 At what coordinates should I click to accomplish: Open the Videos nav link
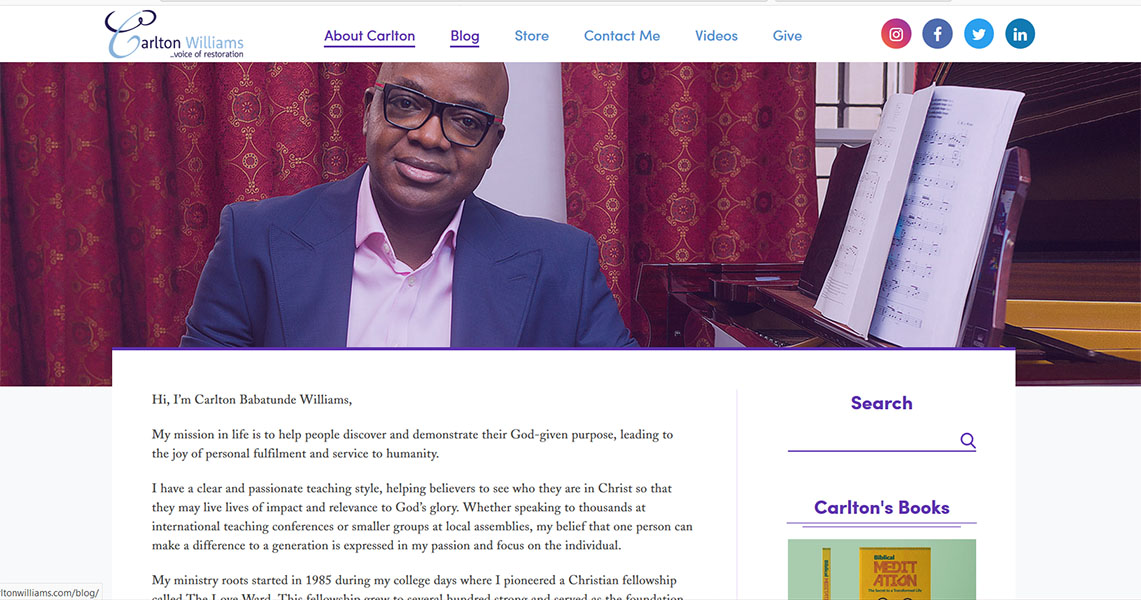point(716,36)
